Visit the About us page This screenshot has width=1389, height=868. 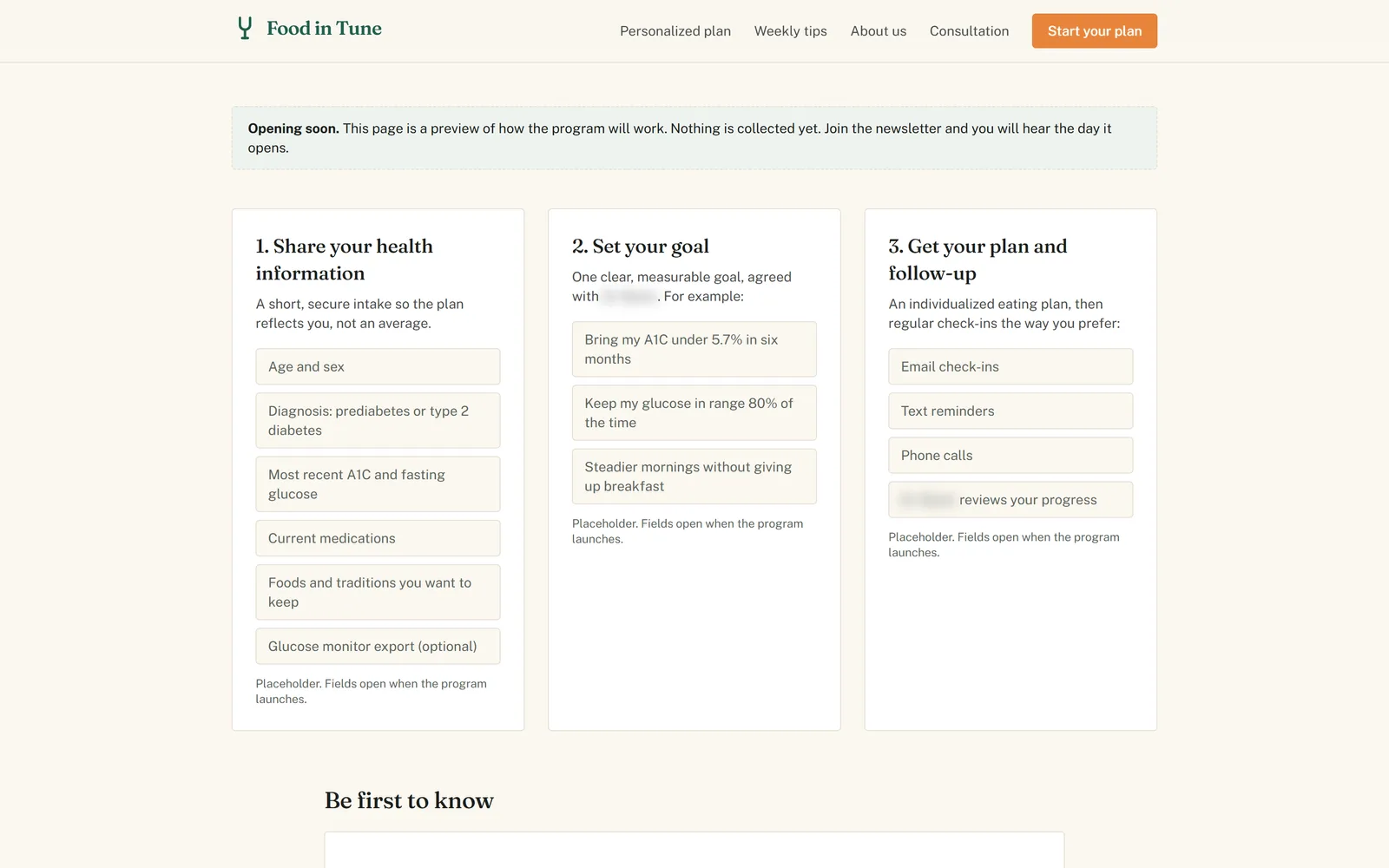[879, 31]
